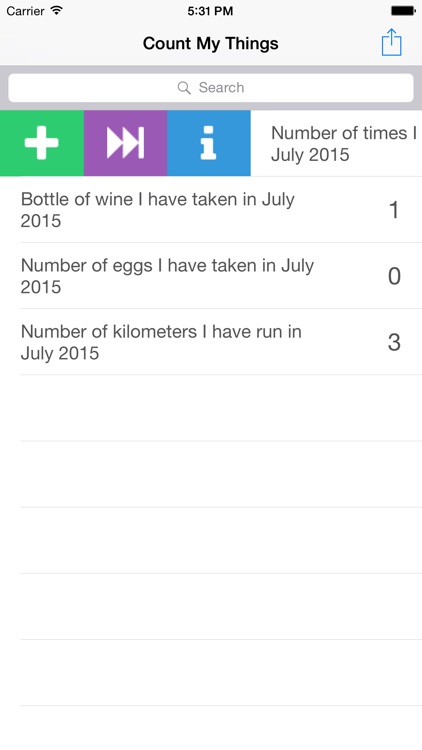Tap the purple skip-forward button

[x=125, y=143]
